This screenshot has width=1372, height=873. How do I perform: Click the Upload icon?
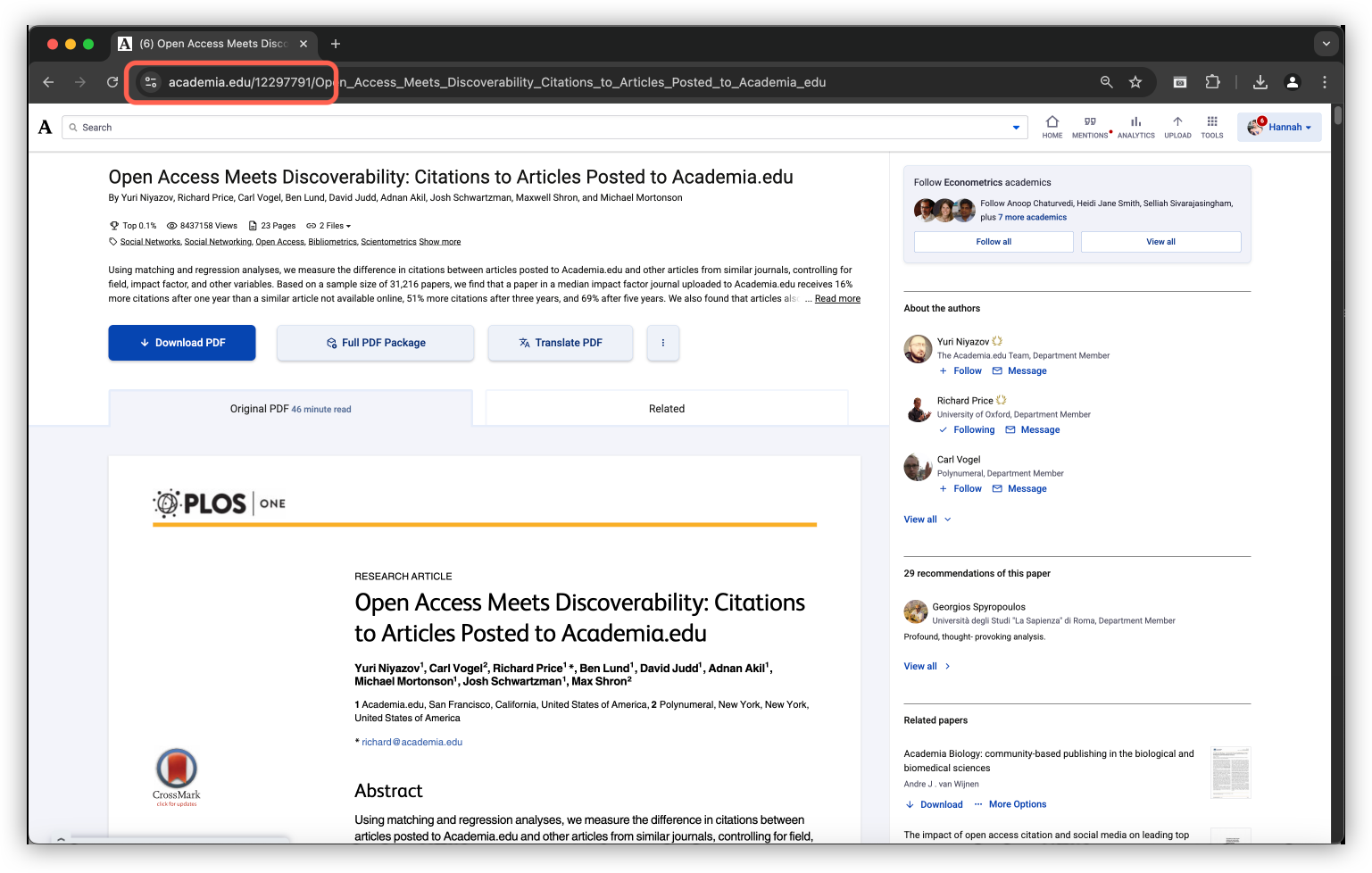coord(1177,127)
